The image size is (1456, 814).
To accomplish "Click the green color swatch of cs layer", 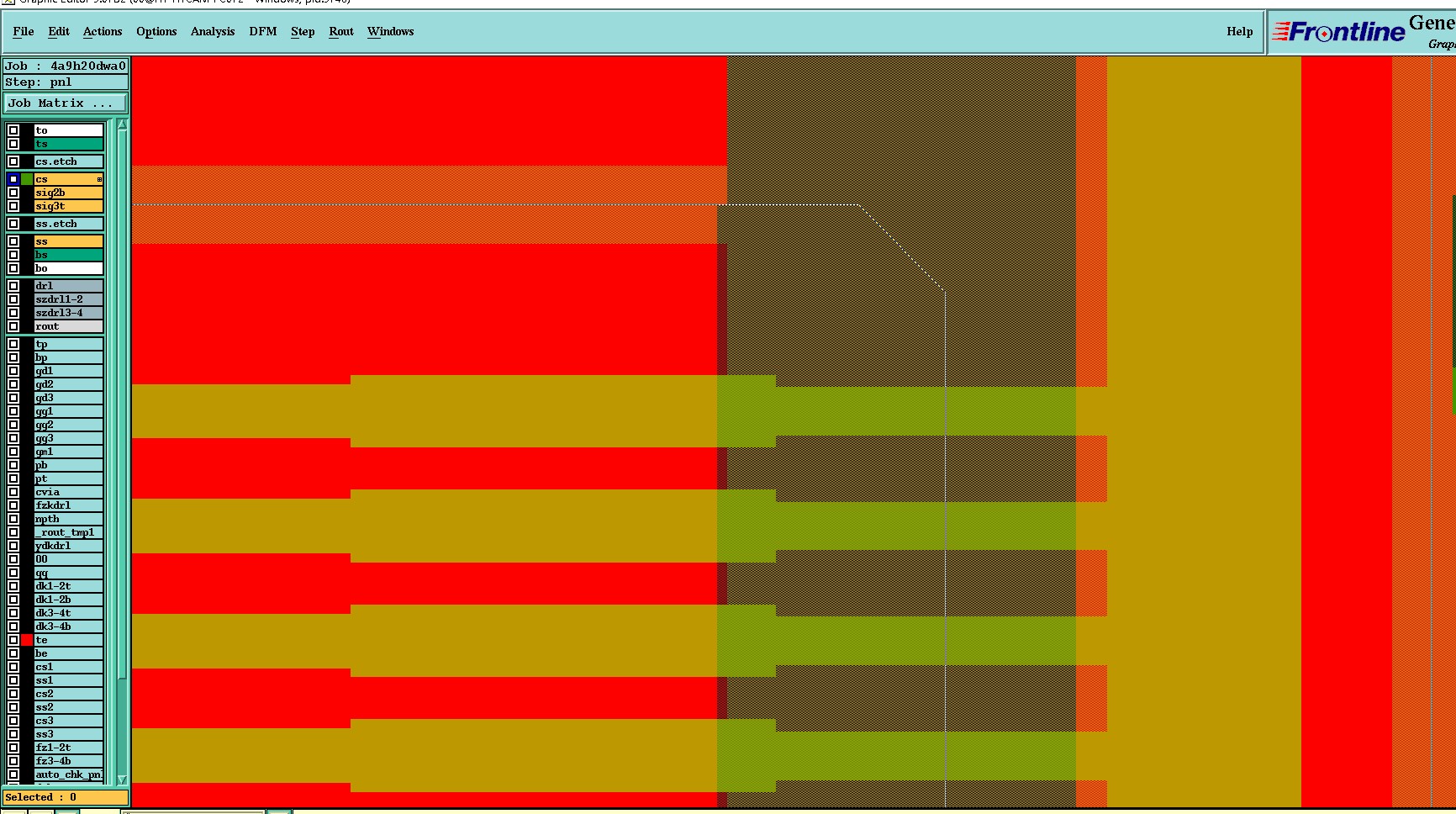I will pyautogui.click(x=27, y=179).
